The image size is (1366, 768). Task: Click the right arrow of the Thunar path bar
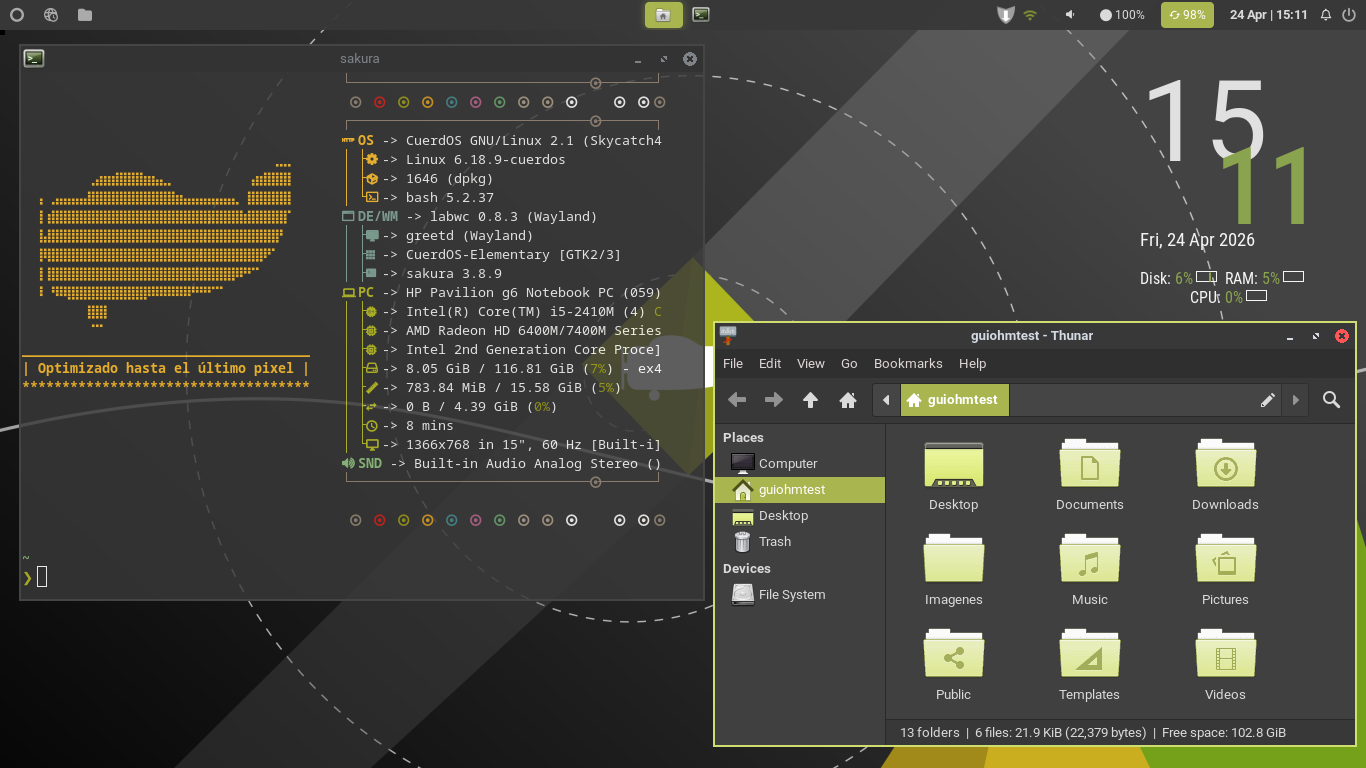pos(1296,400)
